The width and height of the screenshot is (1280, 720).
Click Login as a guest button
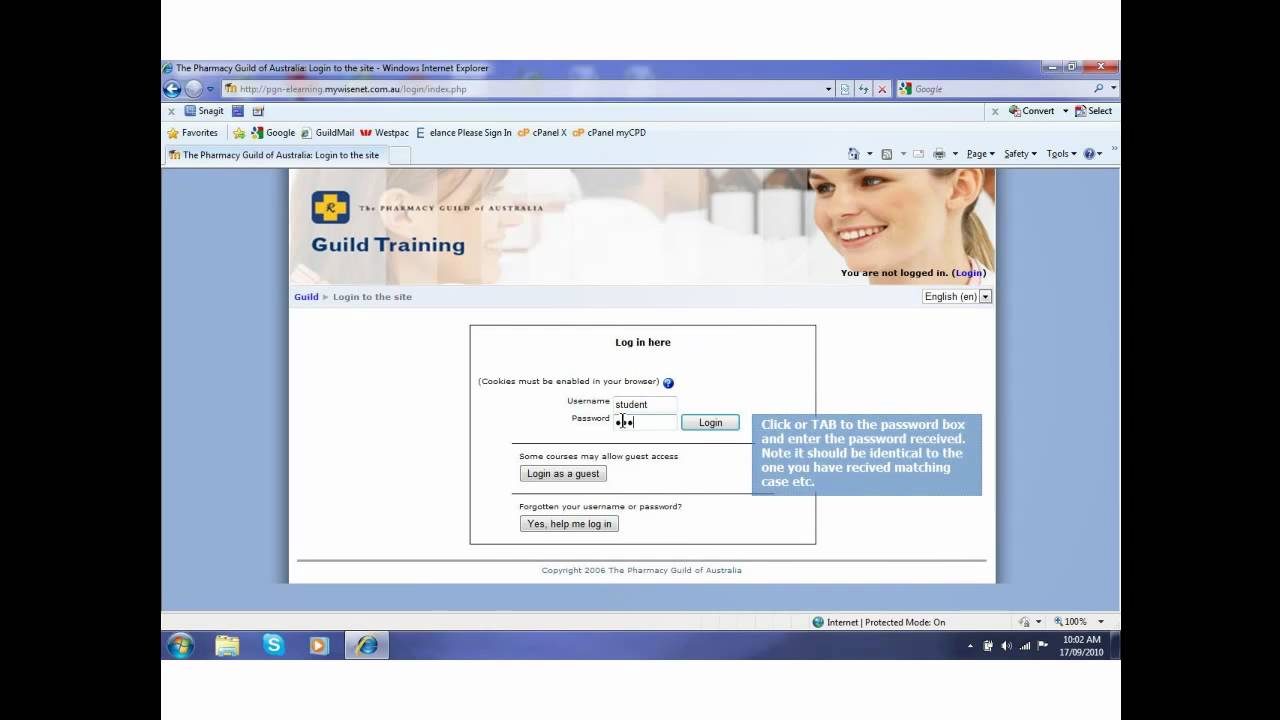pos(563,474)
